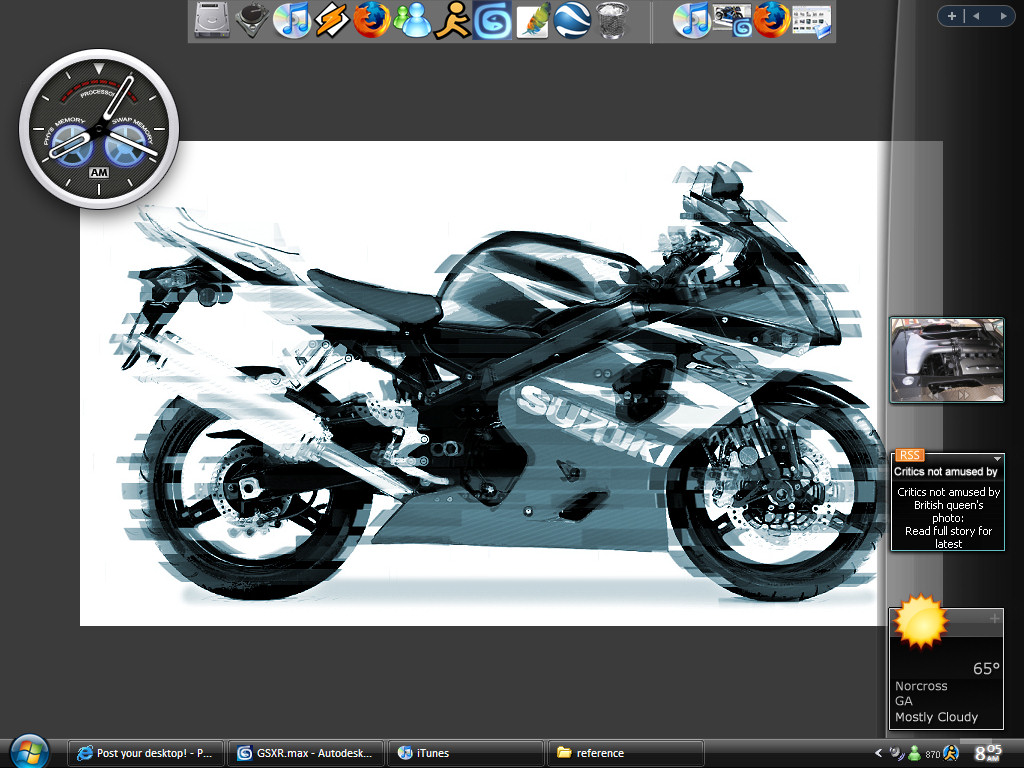Switch to the iTunes taskbar button
The height and width of the screenshot is (768, 1024).
(x=466, y=753)
